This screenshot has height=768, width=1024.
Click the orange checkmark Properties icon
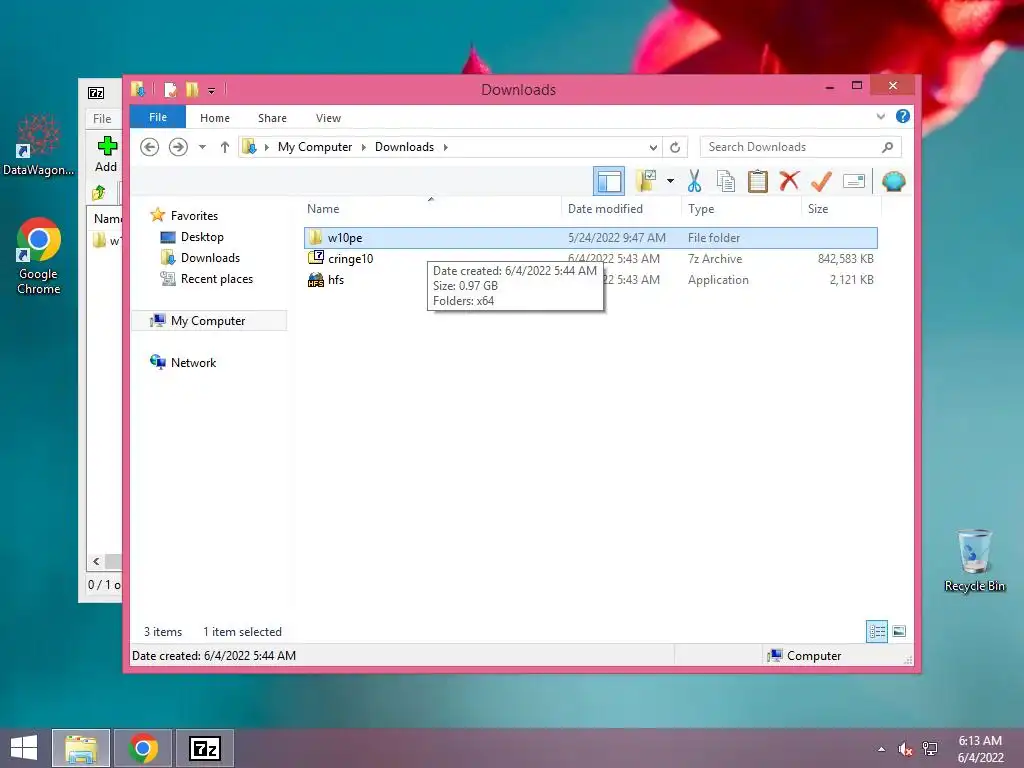point(821,181)
